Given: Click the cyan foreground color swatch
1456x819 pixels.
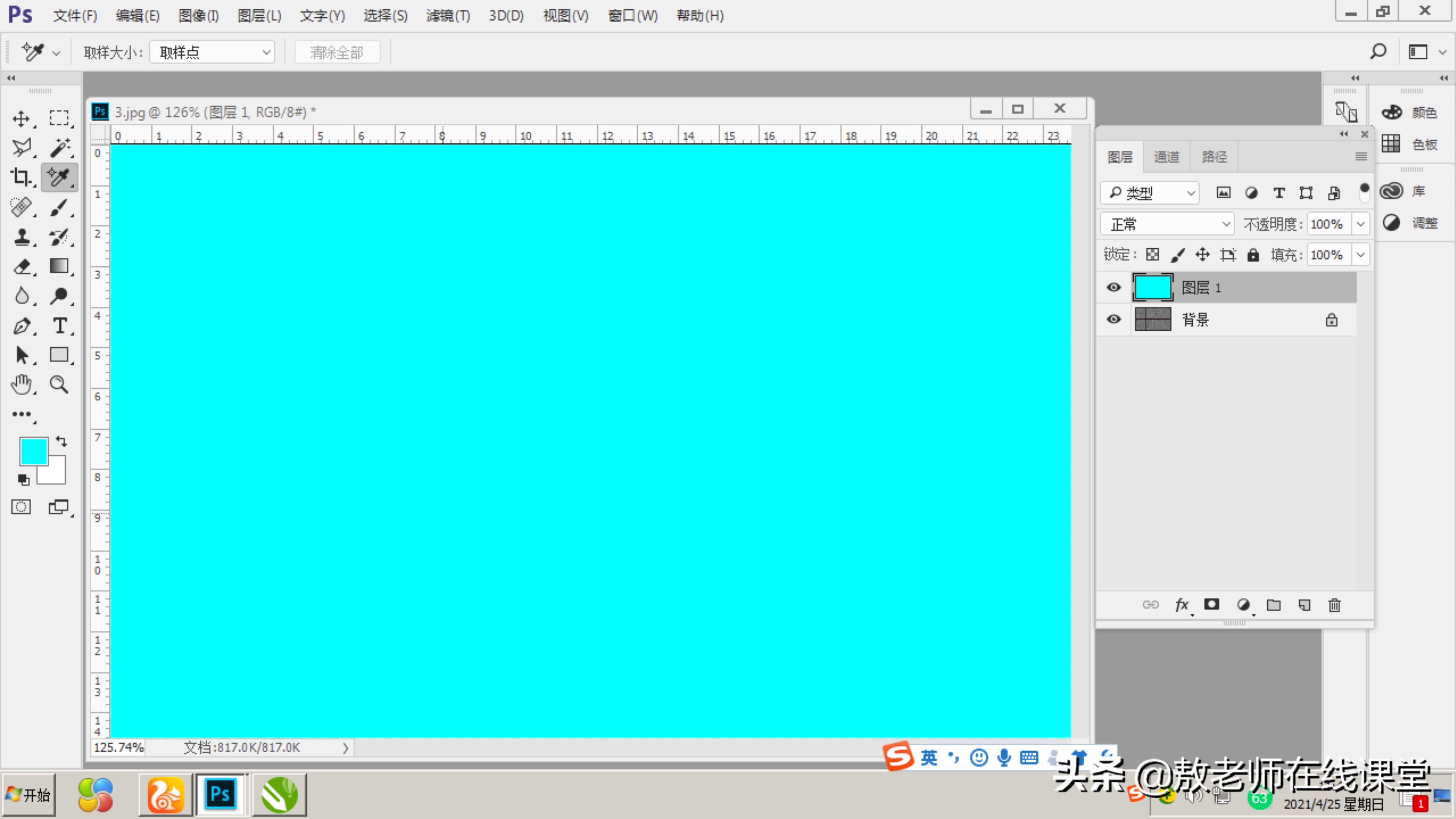Looking at the screenshot, I should click(x=33, y=451).
